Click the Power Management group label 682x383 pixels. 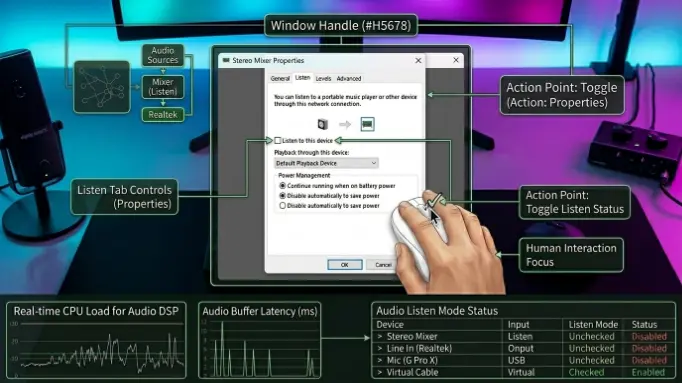tap(304, 175)
